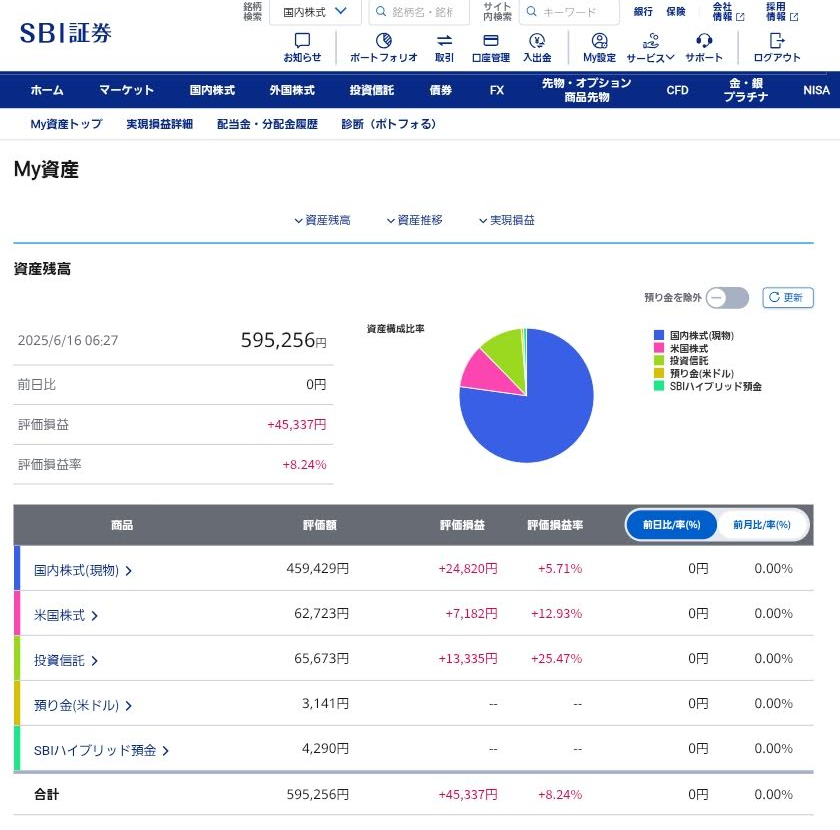Open 金・銀 プラチナ navigation menu

pos(746,90)
